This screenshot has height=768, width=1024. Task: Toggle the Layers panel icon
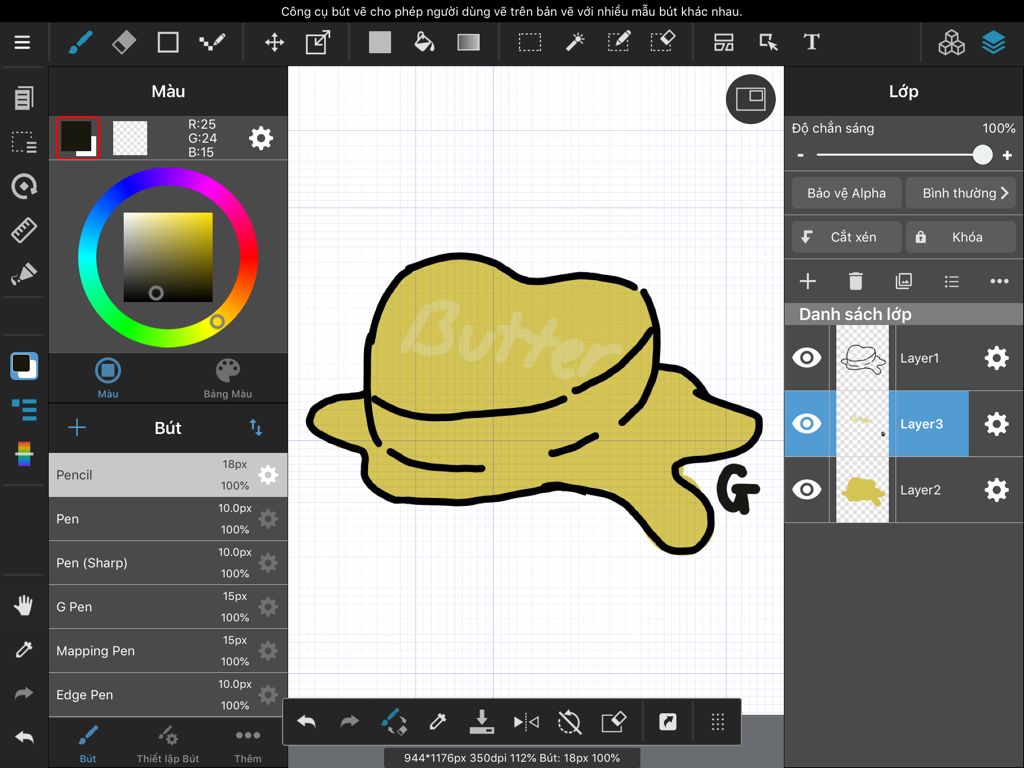point(993,42)
